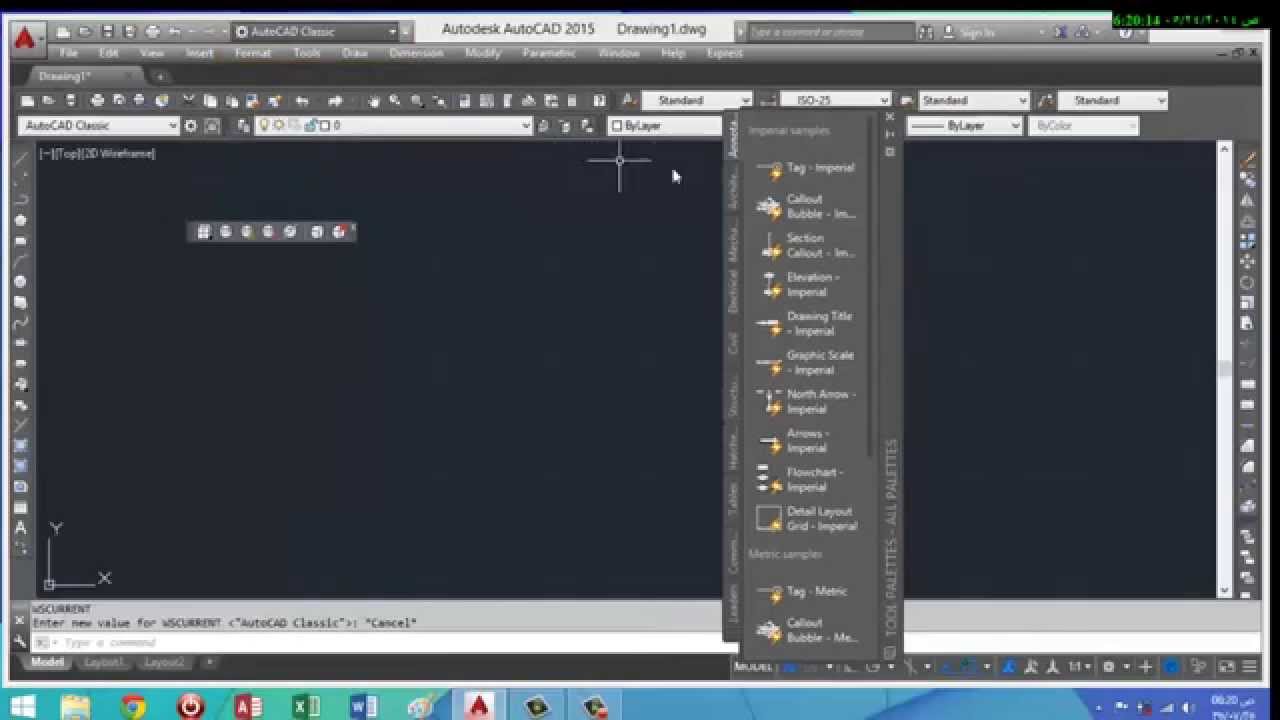The height and width of the screenshot is (720, 1280).
Task: Switch to the Layout1 tab
Action: [x=105, y=662]
